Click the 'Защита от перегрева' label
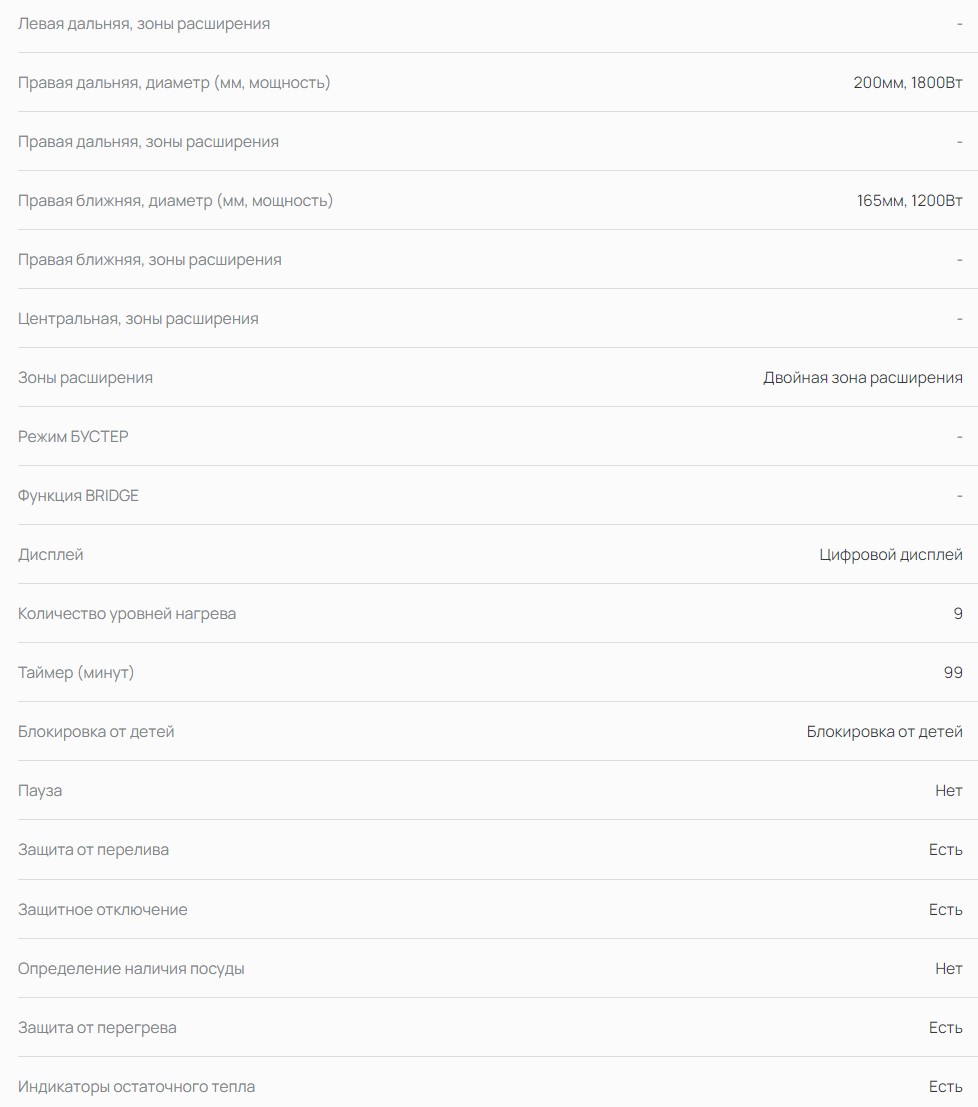Image resolution: width=978 pixels, height=1107 pixels. tap(97, 1027)
